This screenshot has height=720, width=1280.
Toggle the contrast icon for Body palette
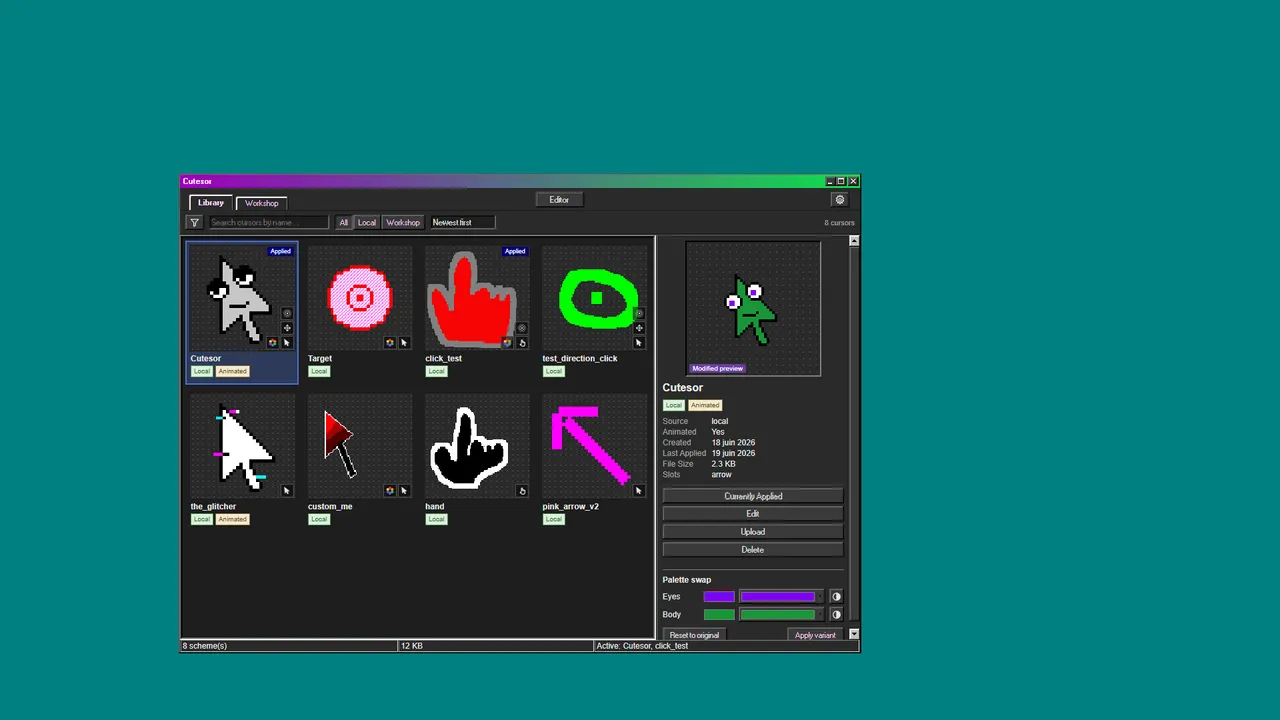coord(836,615)
